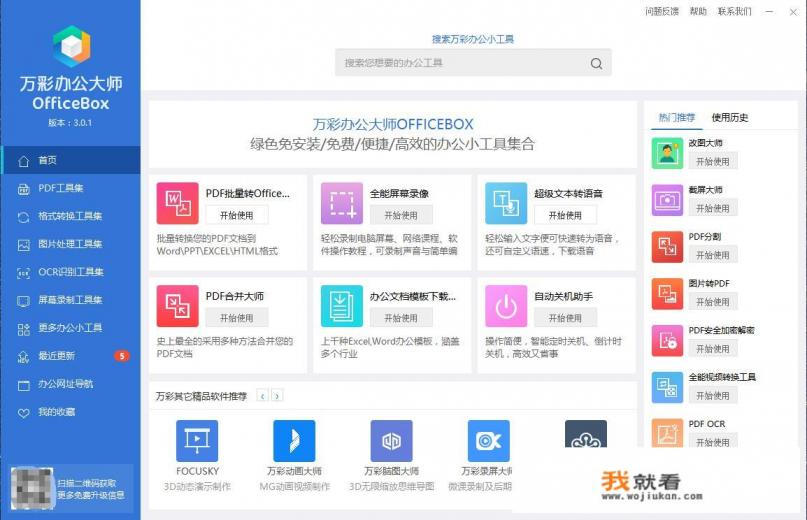Start using PDF批量转Office tool
Viewport: 807px width, 520px height.
[x=237, y=215]
